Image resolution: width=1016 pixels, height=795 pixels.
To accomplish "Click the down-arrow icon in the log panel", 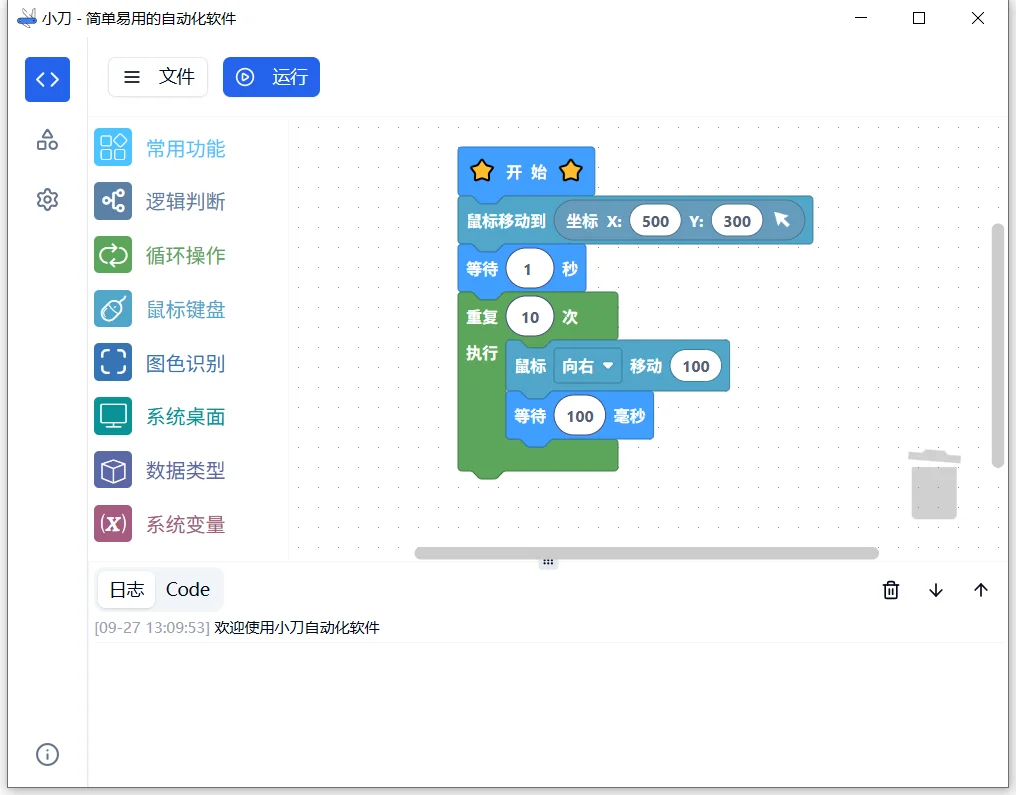I will (936, 590).
